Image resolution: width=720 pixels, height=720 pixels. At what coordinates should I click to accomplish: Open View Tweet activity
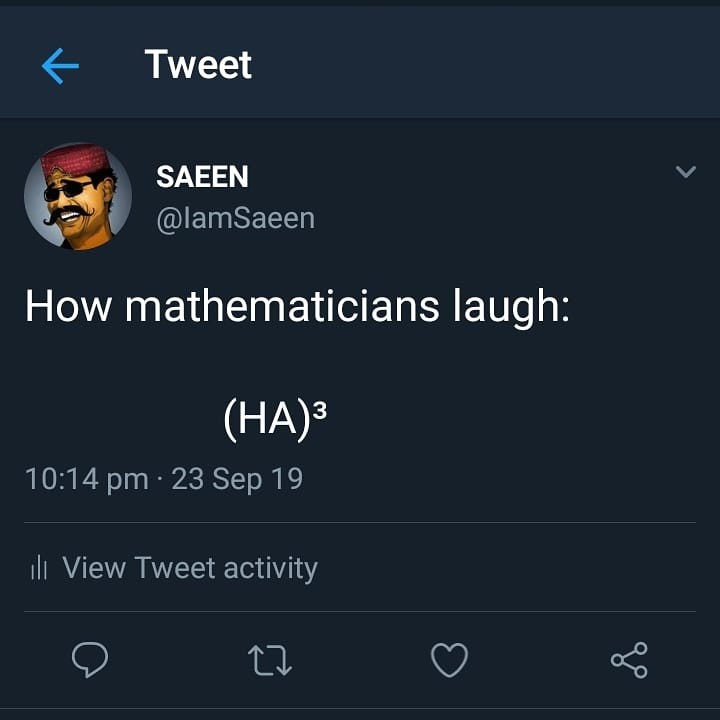click(x=189, y=568)
